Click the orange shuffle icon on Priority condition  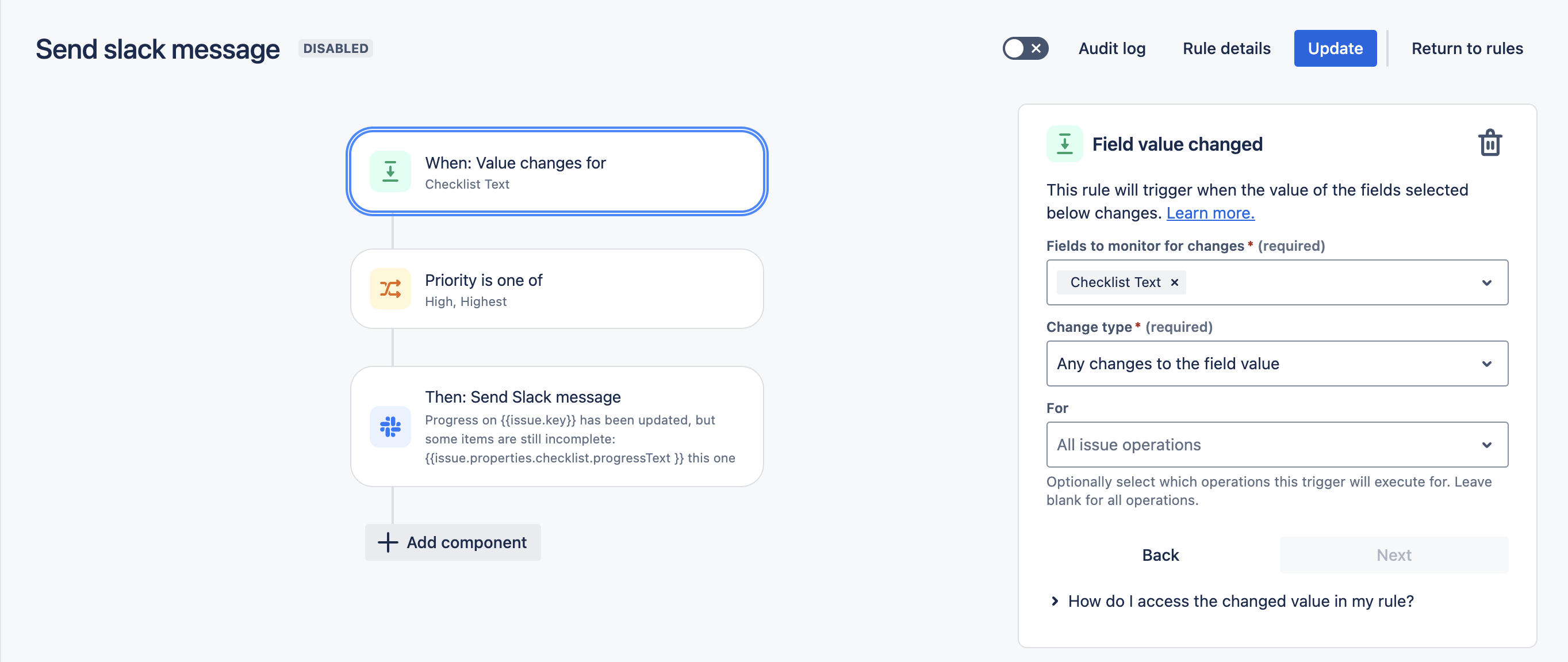tap(390, 288)
